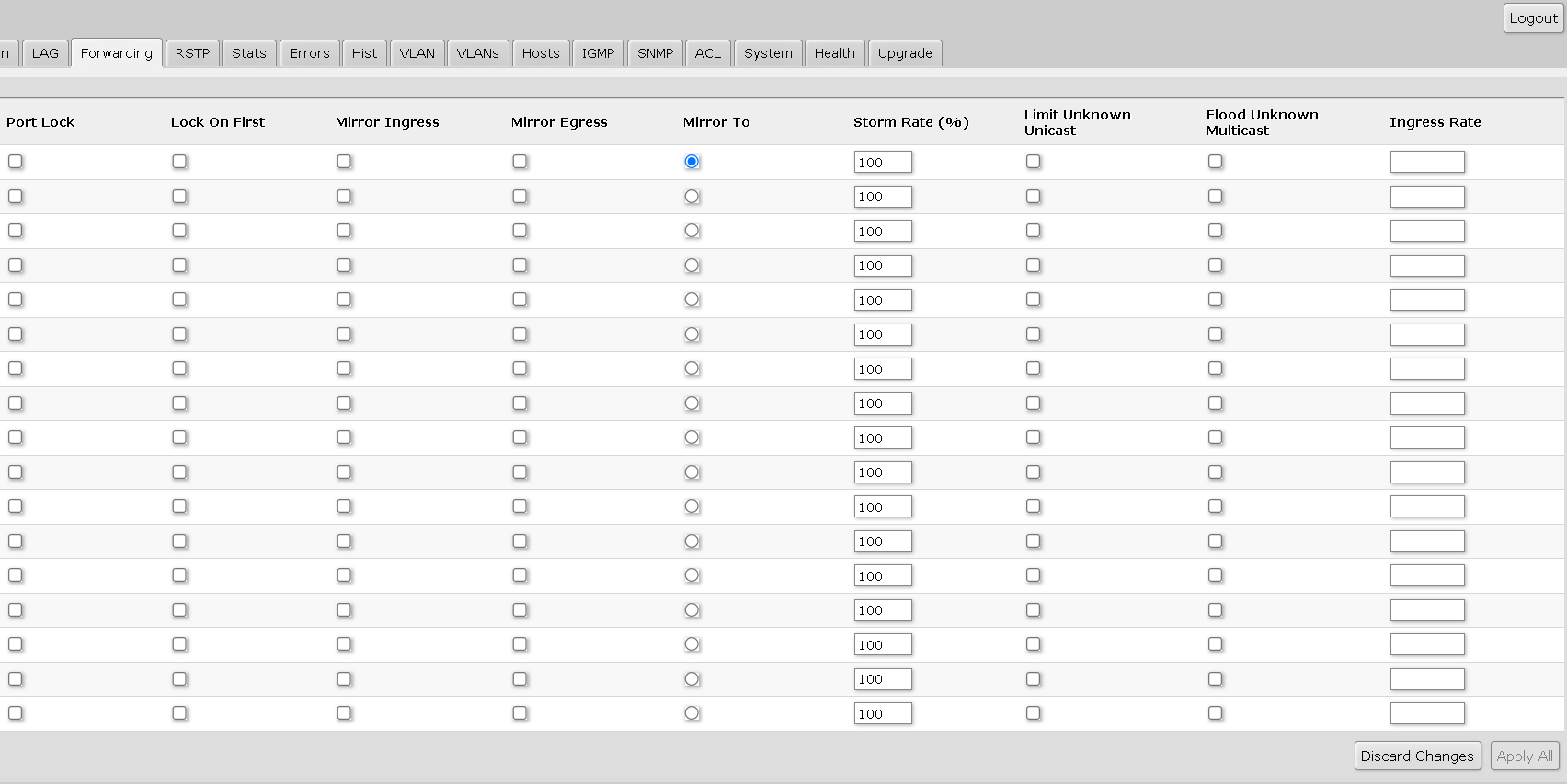
Task: Click the Logout button
Action: tap(1533, 18)
